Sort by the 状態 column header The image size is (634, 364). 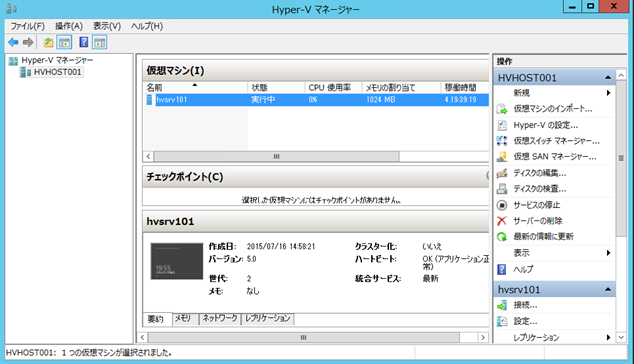pos(276,88)
